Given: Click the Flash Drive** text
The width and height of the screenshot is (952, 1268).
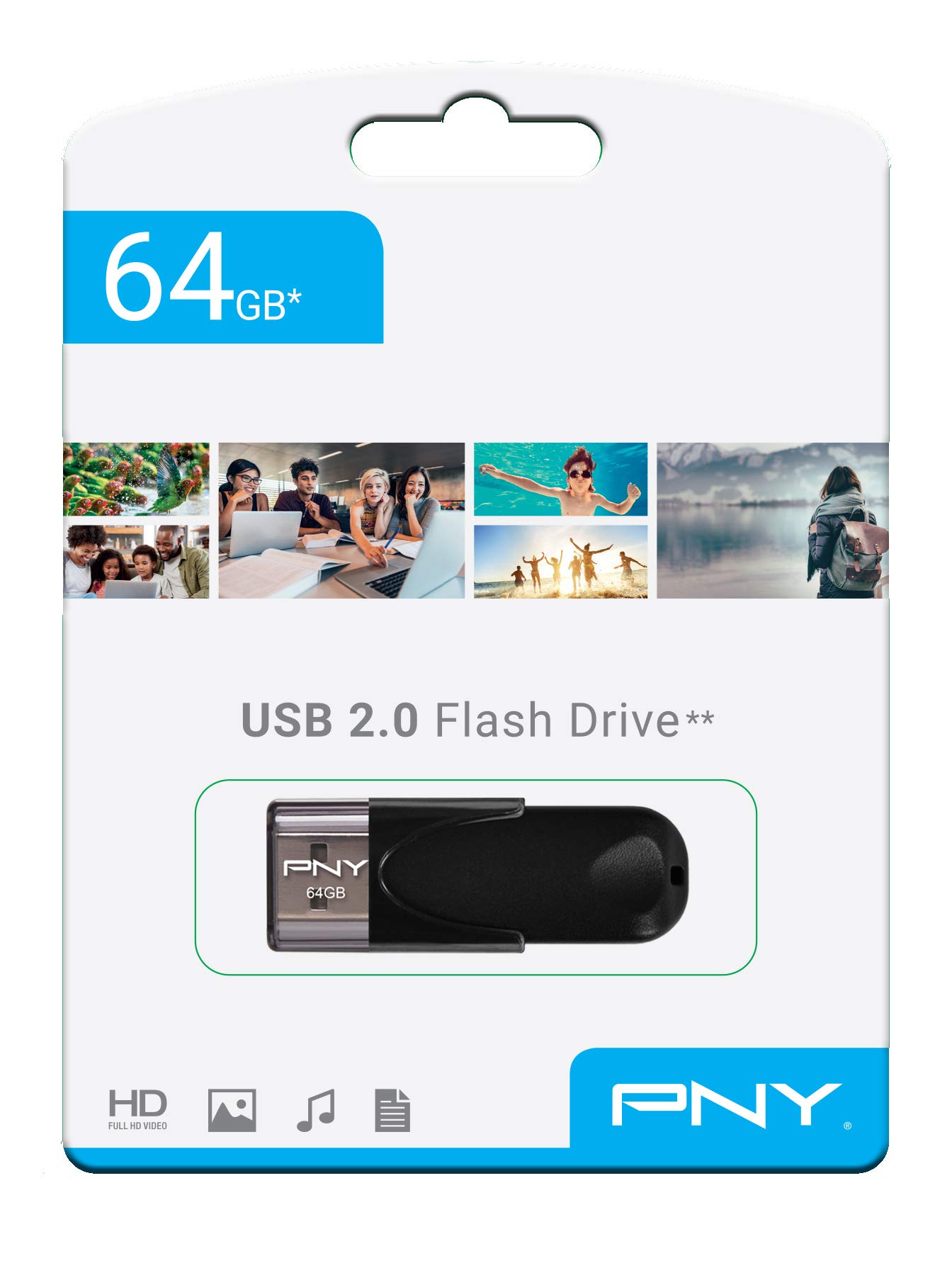Looking at the screenshot, I should 574,720.
